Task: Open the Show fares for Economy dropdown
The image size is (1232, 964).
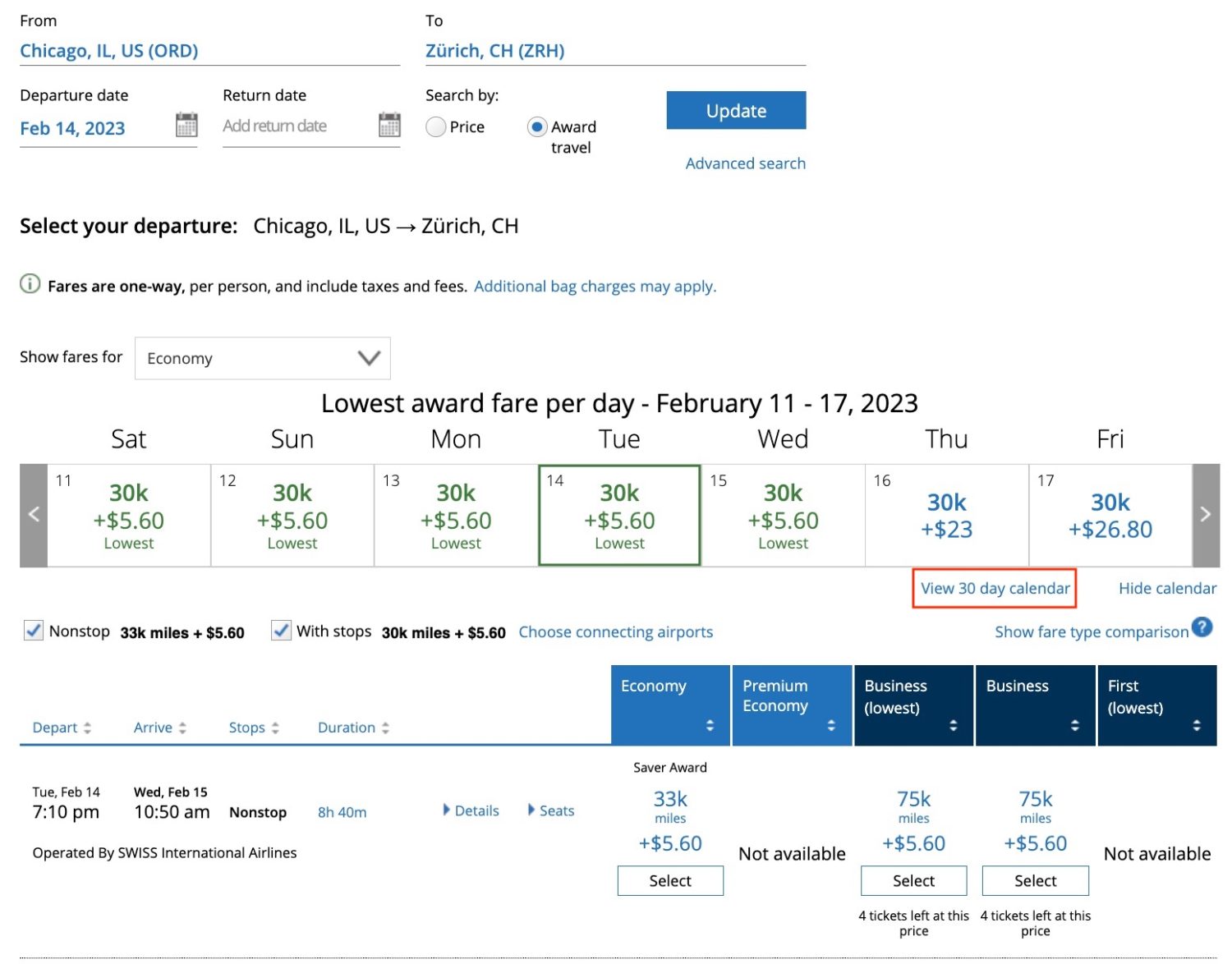Action: (x=262, y=358)
